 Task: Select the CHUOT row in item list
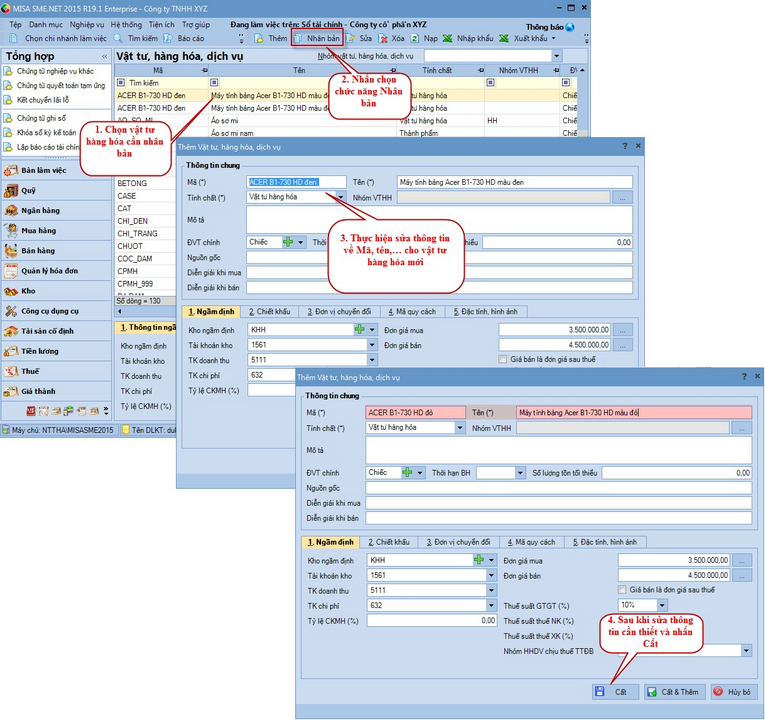[x=145, y=246]
